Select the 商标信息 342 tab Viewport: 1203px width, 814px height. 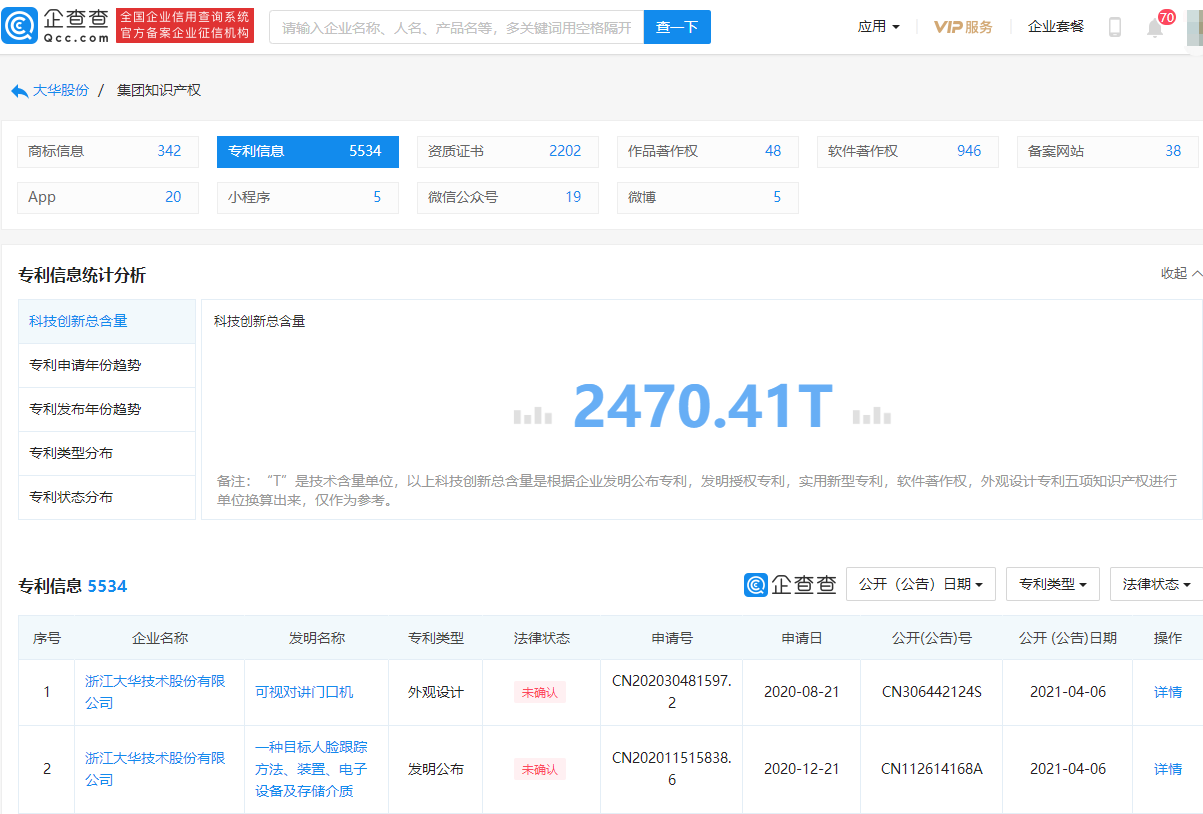(108, 151)
